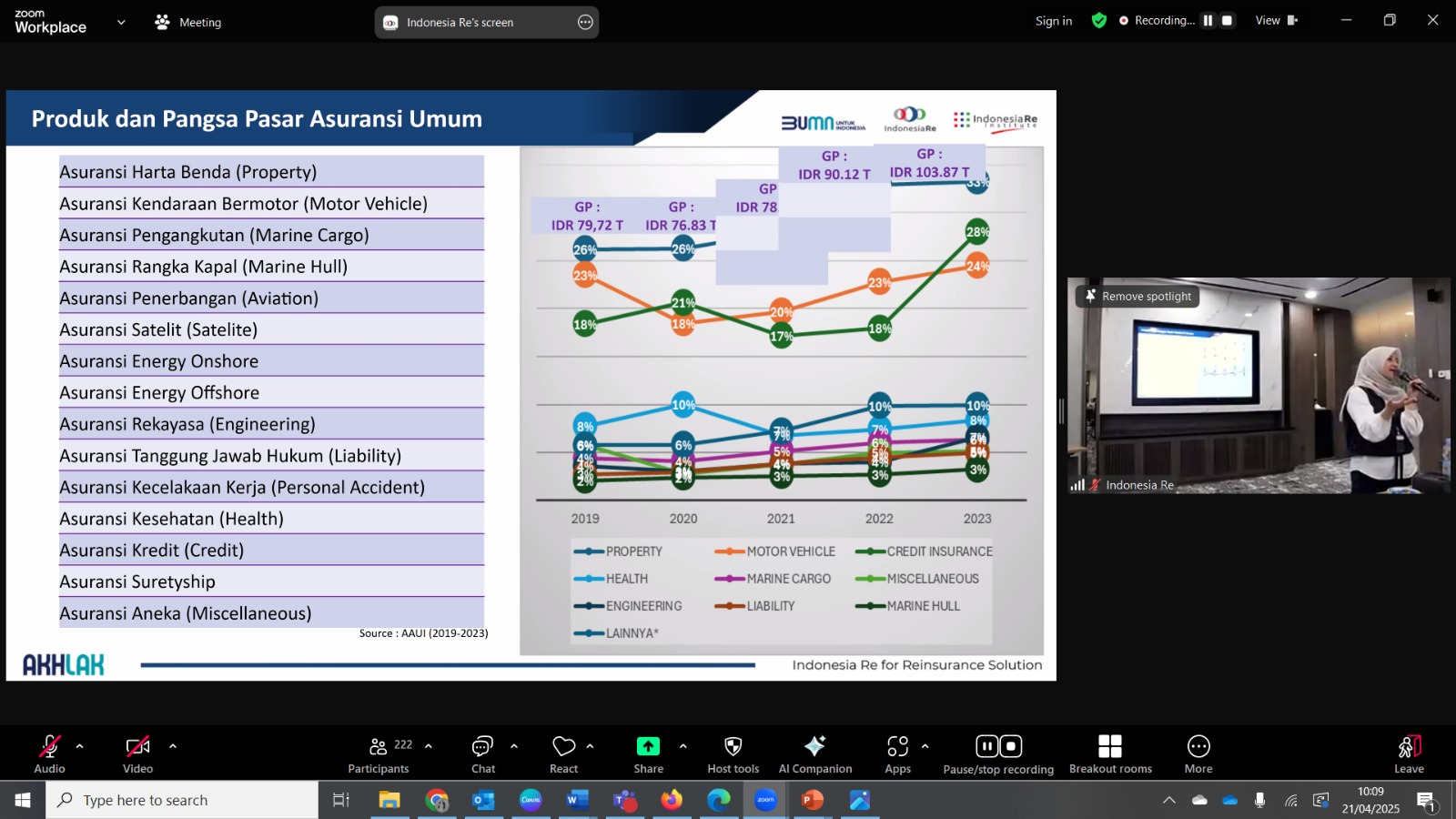
Task: Open the Participants panel
Action: point(379,754)
